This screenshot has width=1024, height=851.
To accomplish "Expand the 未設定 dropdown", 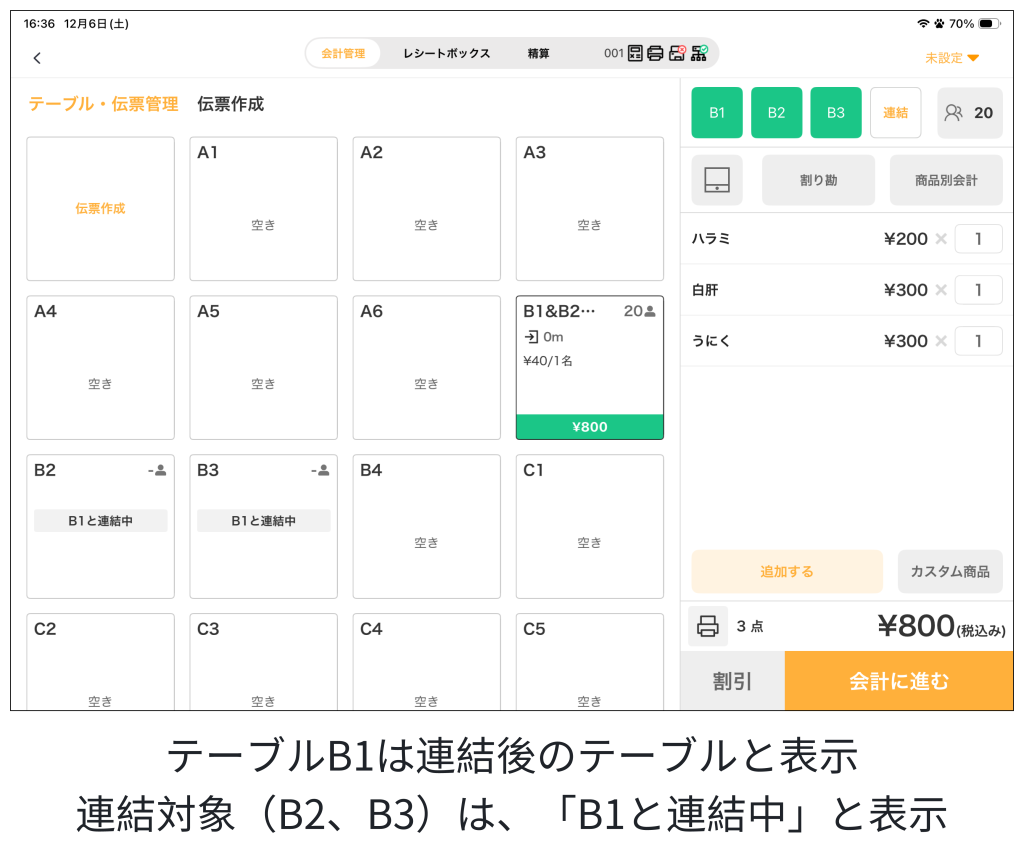I will point(951,58).
